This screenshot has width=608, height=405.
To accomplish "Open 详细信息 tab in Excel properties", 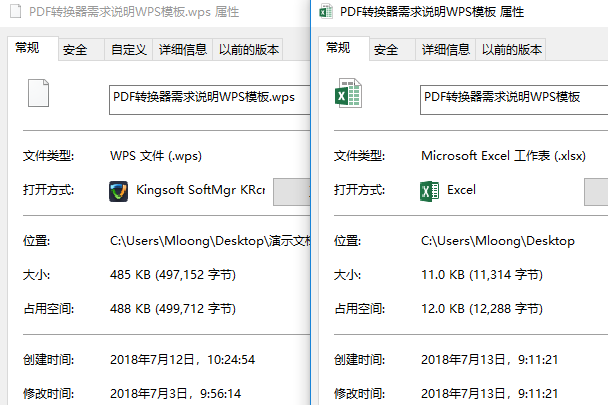I will pyautogui.click(x=446, y=50).
